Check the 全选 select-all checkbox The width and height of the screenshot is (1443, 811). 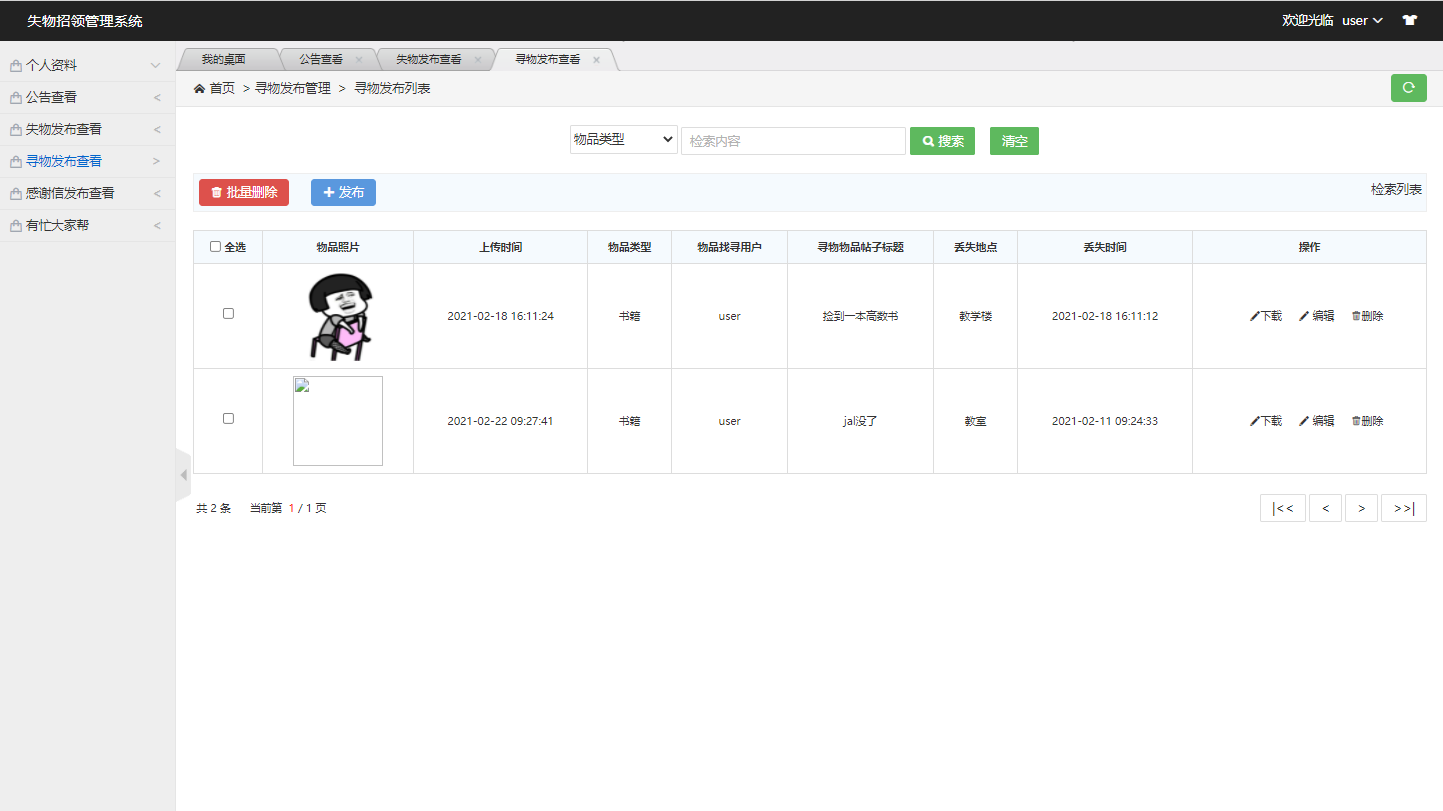215,247
